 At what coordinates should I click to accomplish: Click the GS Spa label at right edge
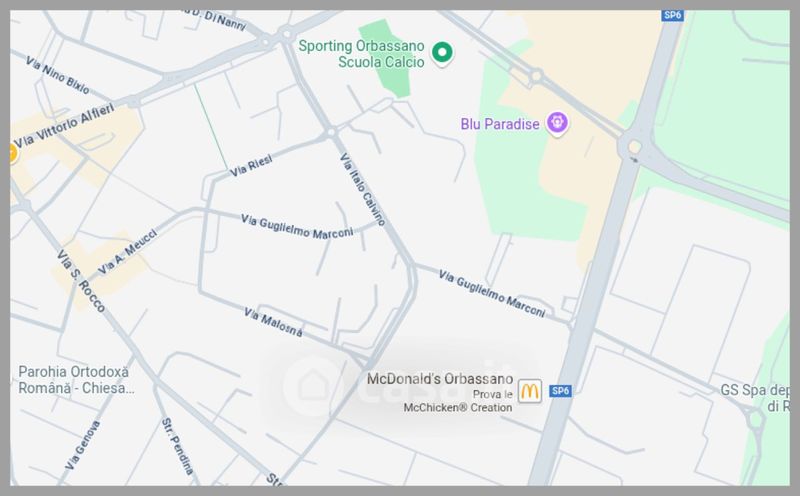pyautogui.click(x=755, y=398)
